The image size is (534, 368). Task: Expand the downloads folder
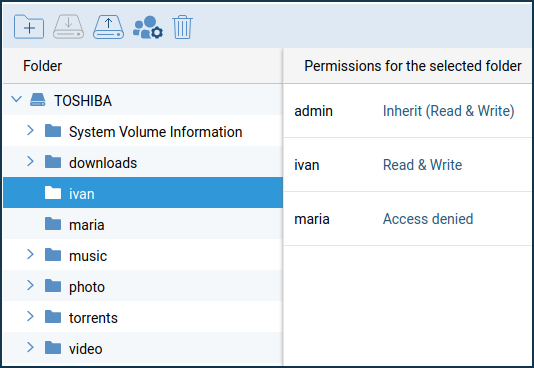(30, 161)
